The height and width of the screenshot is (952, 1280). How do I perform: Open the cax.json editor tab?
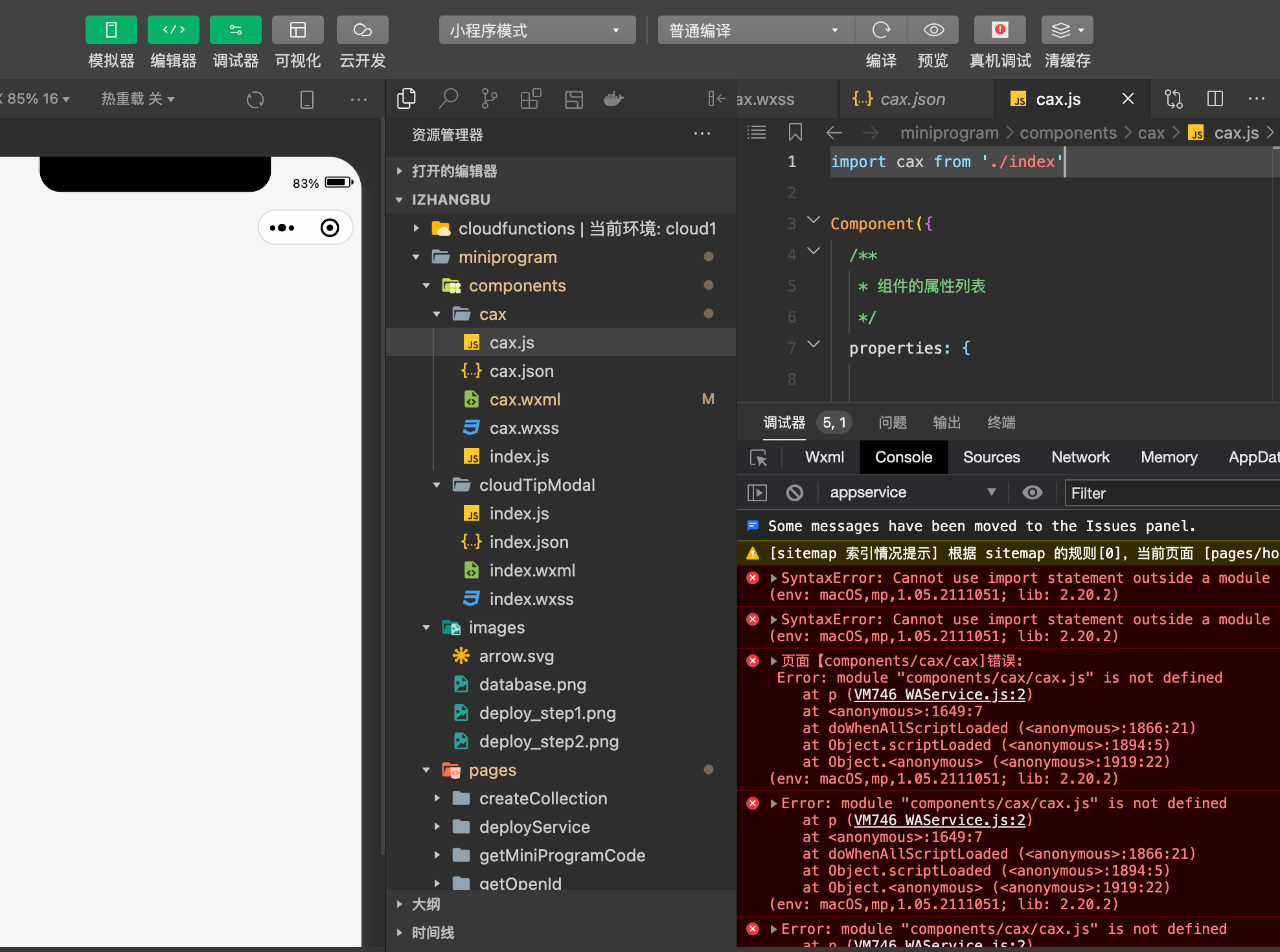pos(912,99)
